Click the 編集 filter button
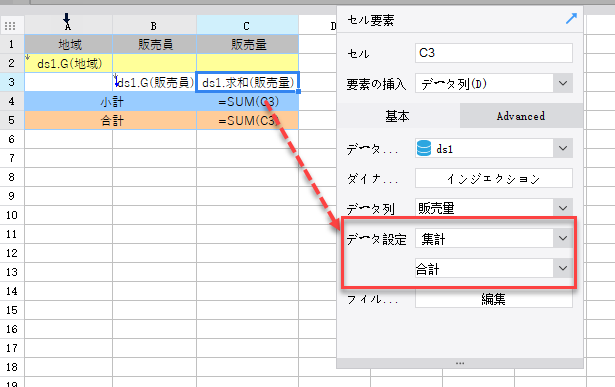This screenshot has height=387, width=615. click(x=494, y=300)
